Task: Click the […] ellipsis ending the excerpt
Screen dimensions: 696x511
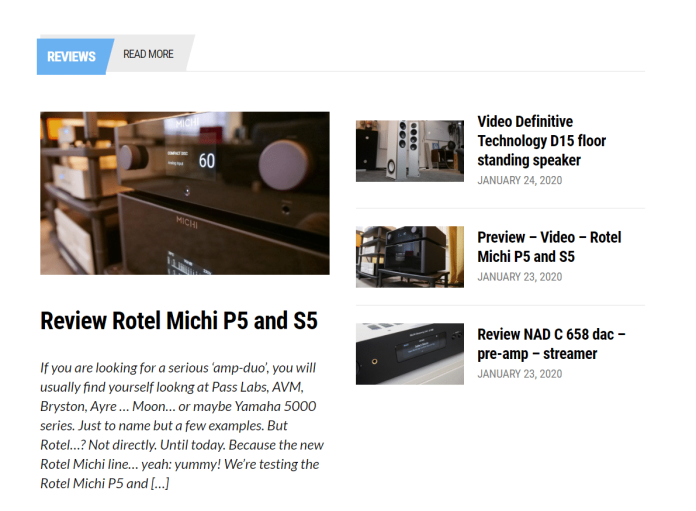Action: 160,483
